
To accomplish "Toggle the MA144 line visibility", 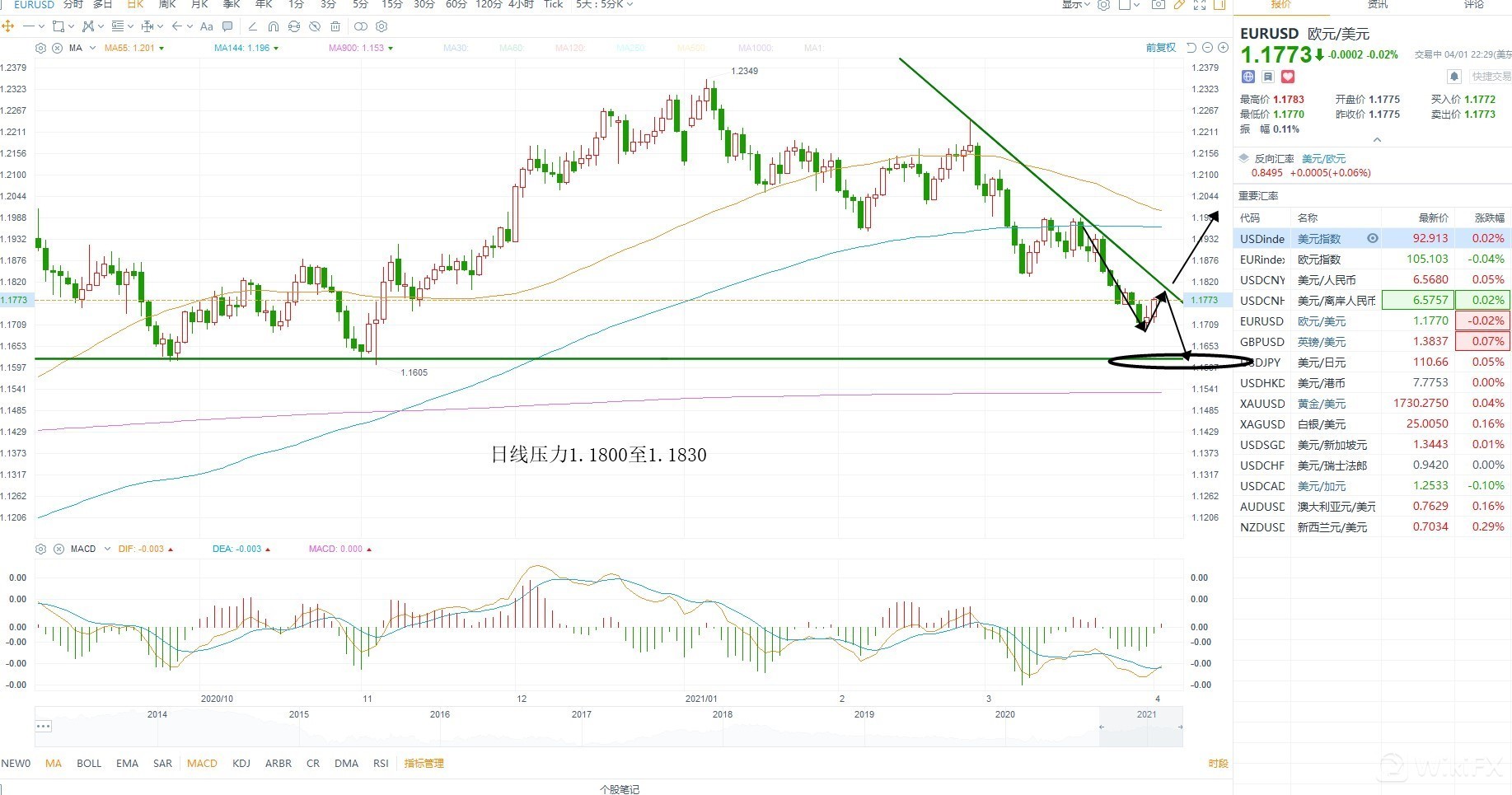I will [x=246, y=48].
